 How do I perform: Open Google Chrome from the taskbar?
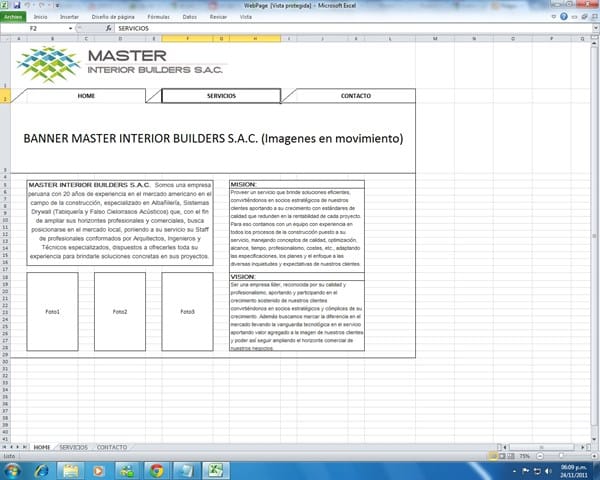157,470
